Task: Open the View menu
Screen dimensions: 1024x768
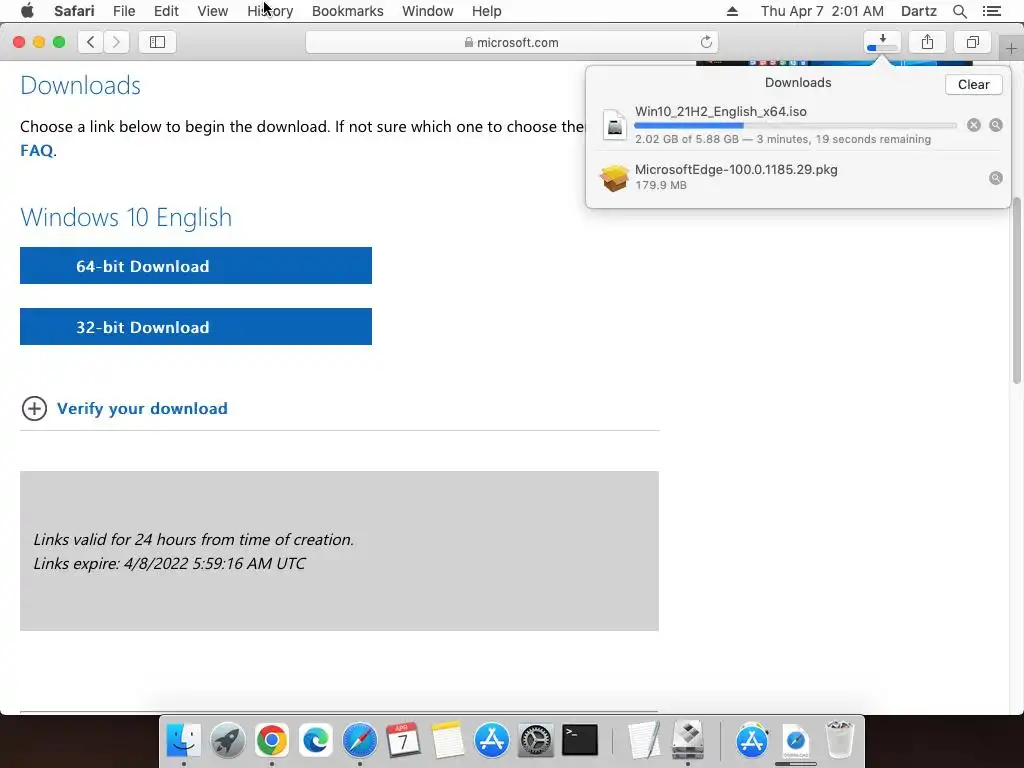Action: pyautogui.click(x=212, y=11)
